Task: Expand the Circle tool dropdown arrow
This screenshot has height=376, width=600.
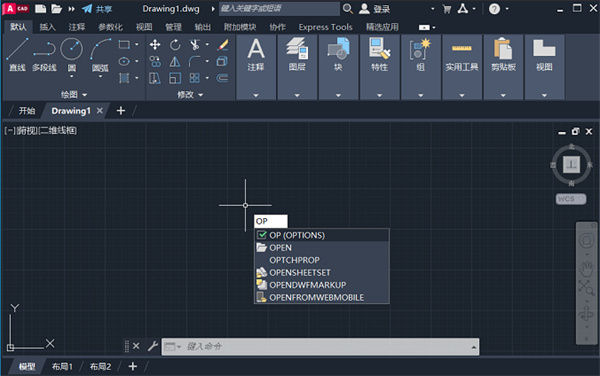Action: pos(72,77)
